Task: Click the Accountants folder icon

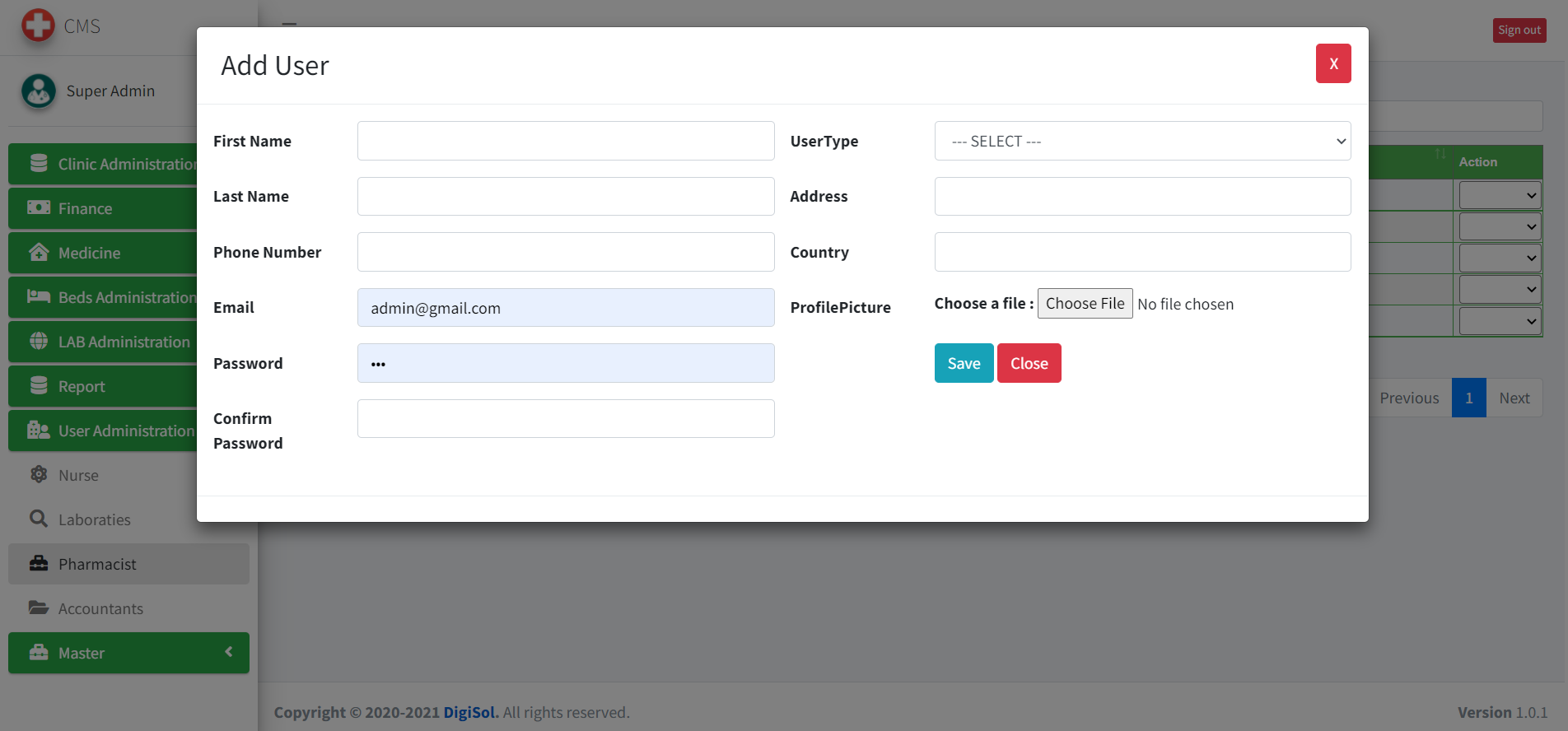Action: [39, 608]
